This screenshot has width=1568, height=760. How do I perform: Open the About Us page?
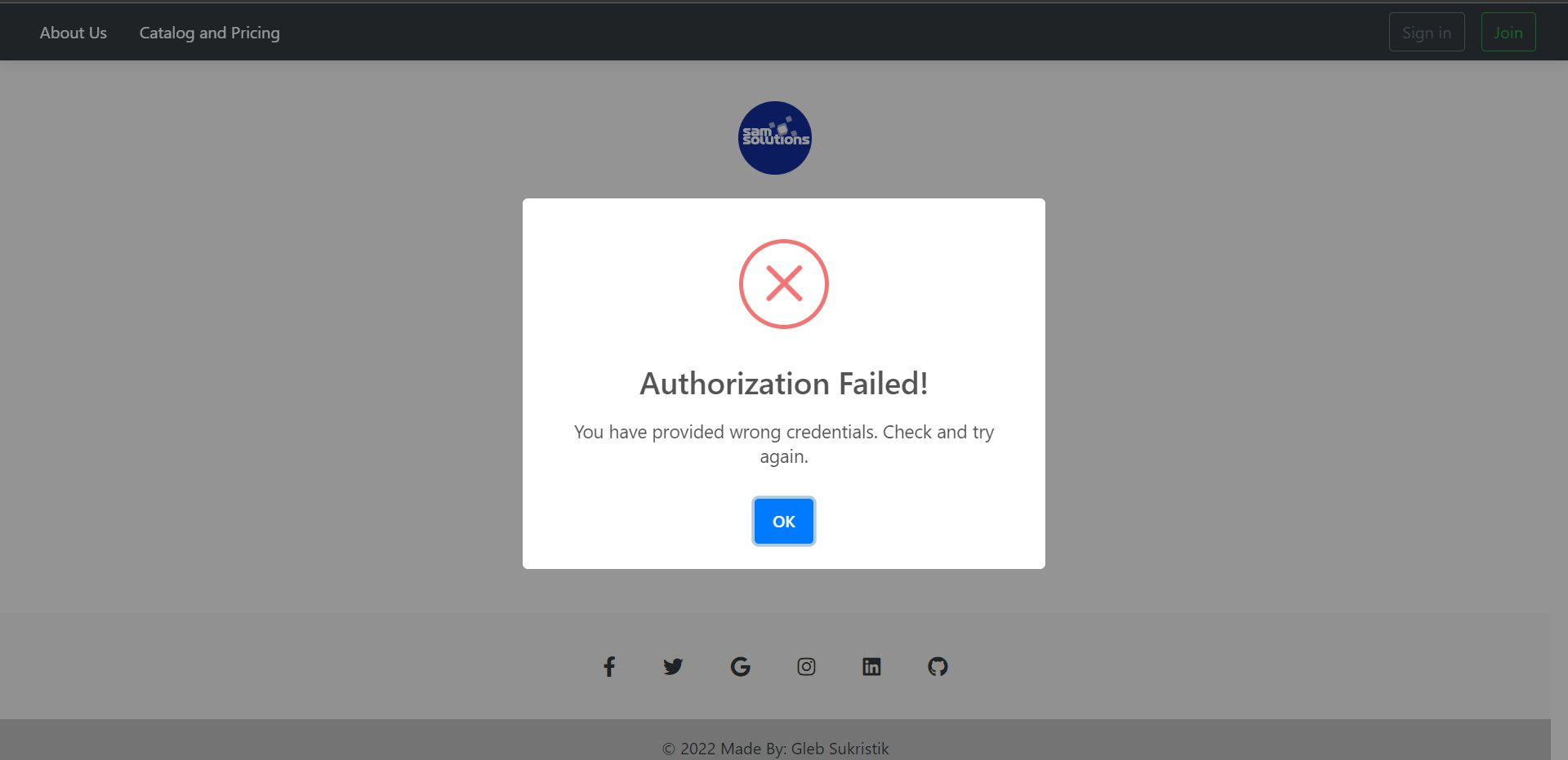[73, 33]
